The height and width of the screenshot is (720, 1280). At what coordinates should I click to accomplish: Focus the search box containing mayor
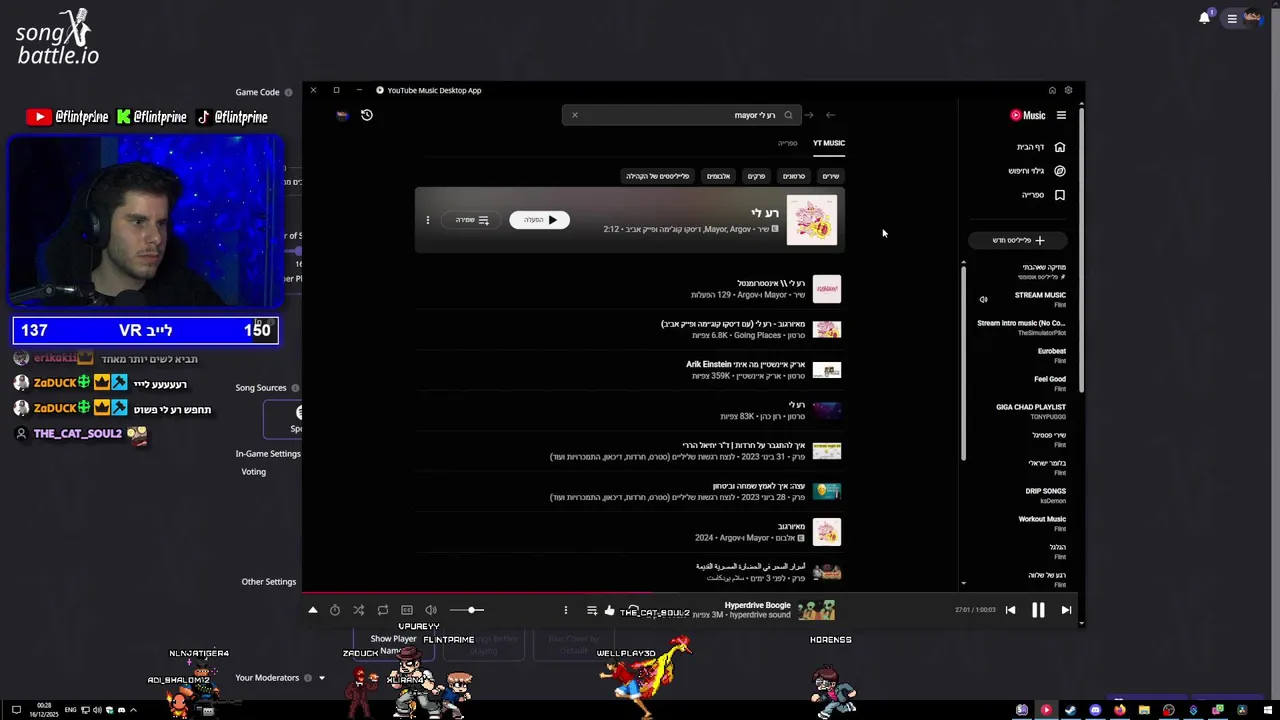[680, 115]
